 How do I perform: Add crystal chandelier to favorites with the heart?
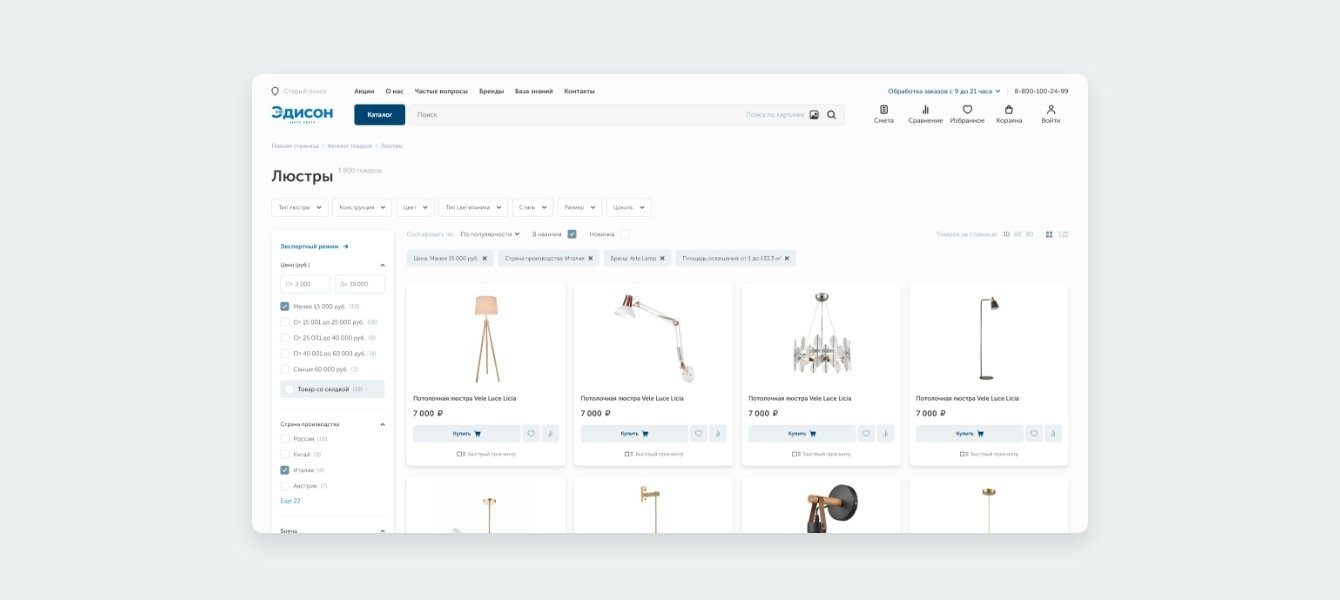point(866,434)
